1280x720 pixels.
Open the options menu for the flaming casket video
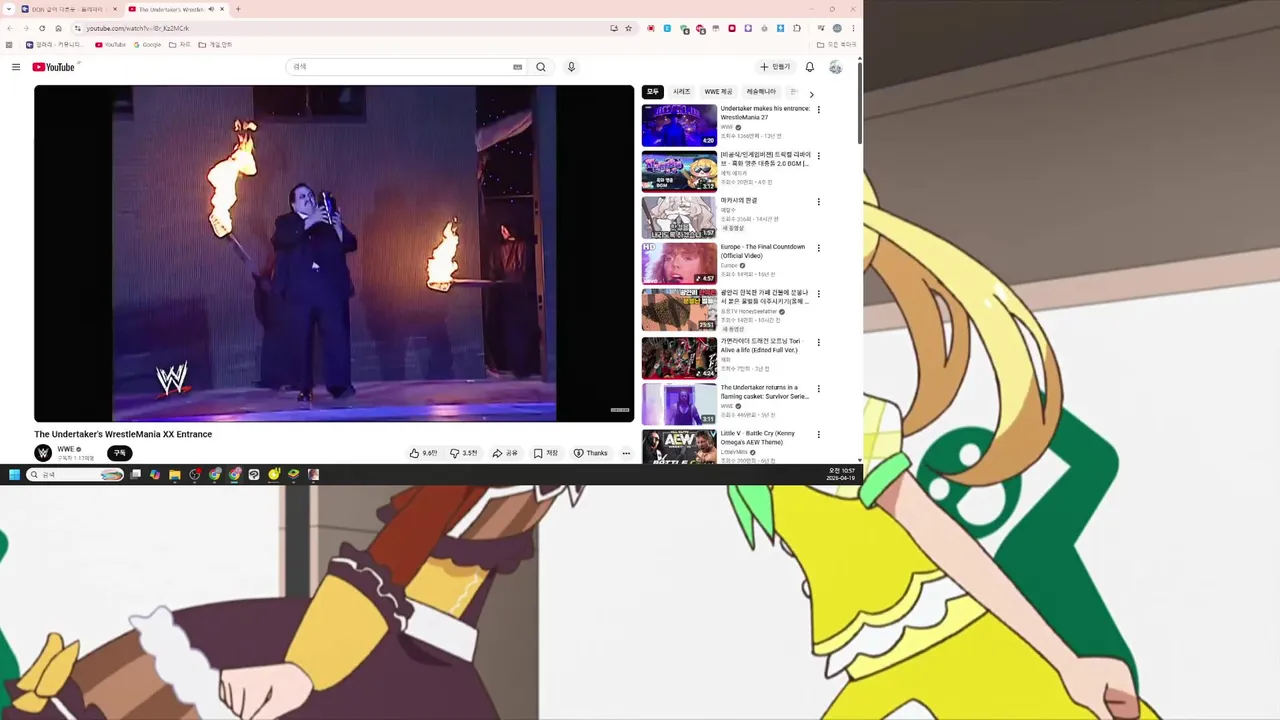(819, 389)
